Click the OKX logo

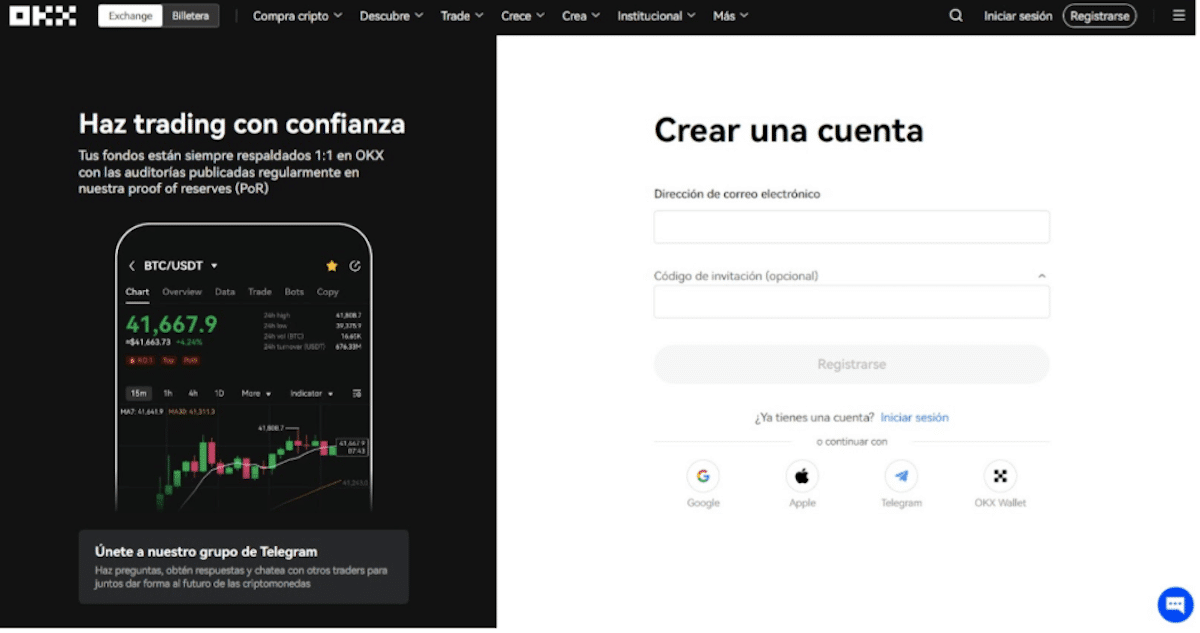(42, 15)
